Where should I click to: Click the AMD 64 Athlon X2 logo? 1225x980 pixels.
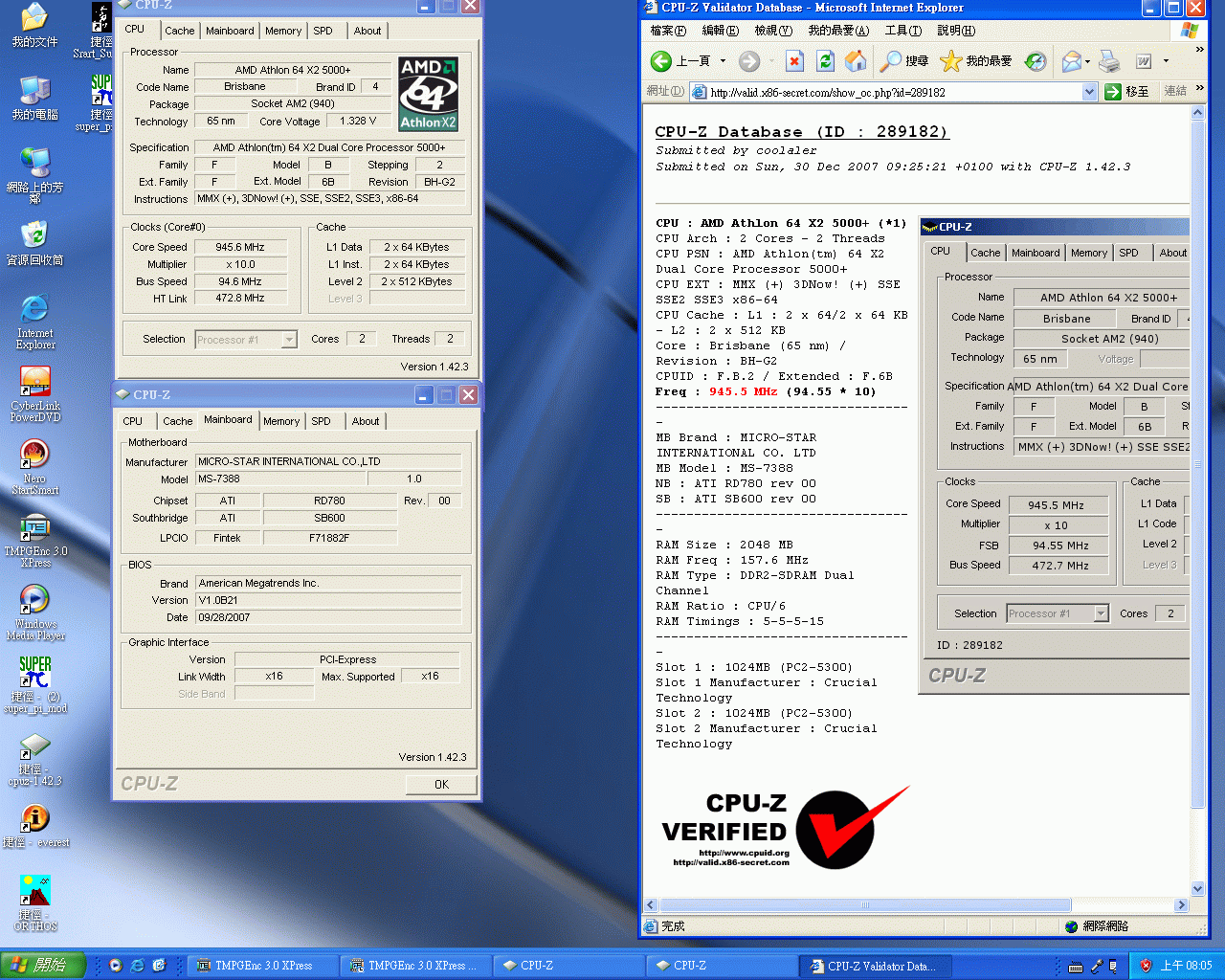tap(428, 94)
